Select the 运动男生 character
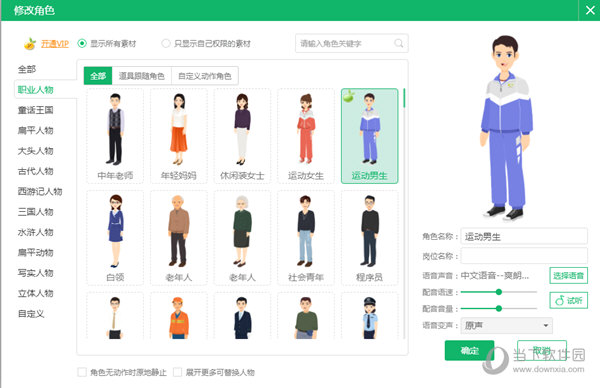 click(369, 136)
